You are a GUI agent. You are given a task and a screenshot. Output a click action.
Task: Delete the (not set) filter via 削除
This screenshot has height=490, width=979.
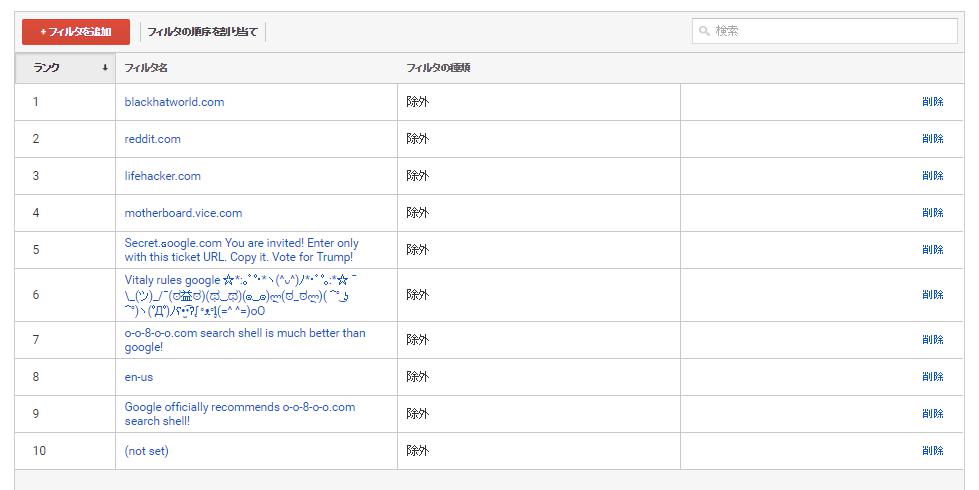click(933, 451)
